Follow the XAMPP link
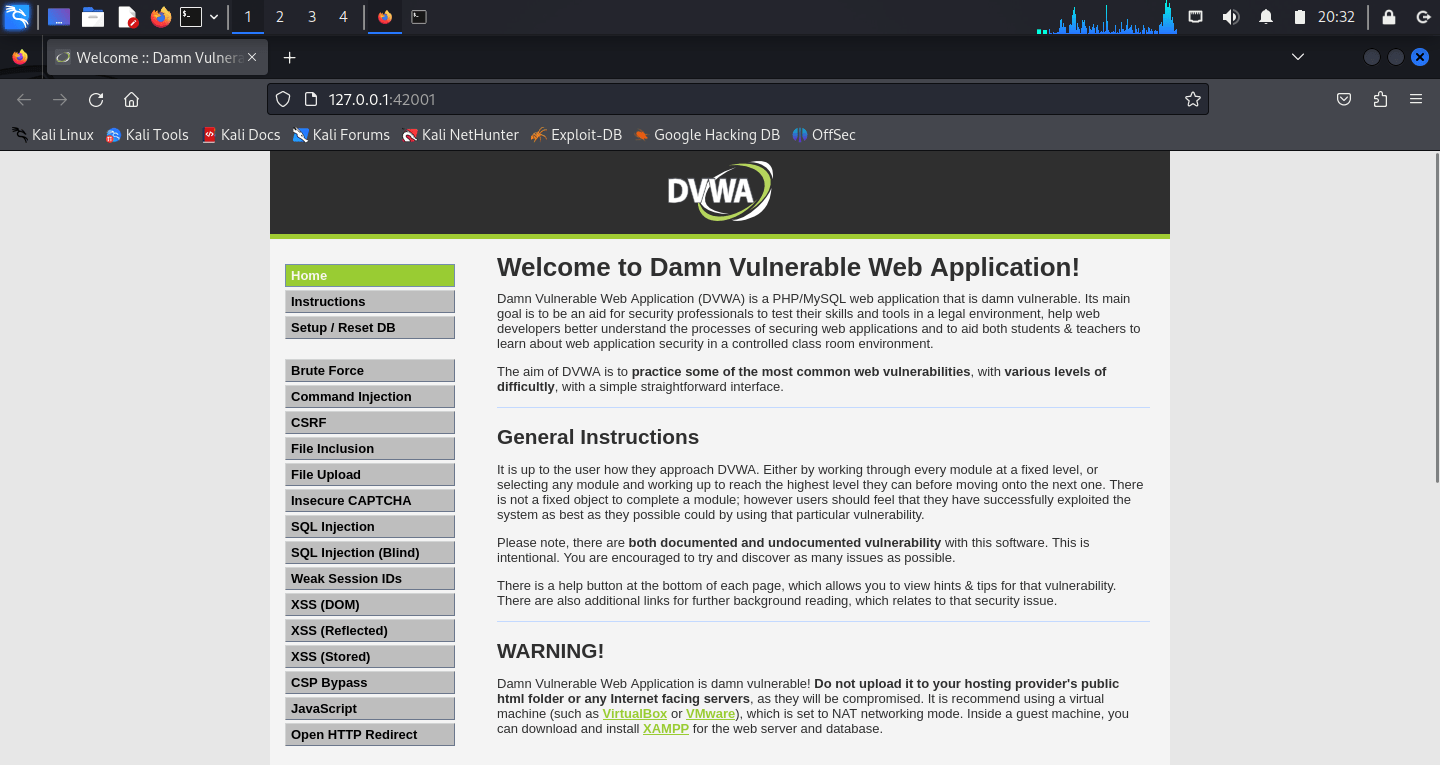The height and width of the screenshot is (765, 1440). [x=666, y=729]
